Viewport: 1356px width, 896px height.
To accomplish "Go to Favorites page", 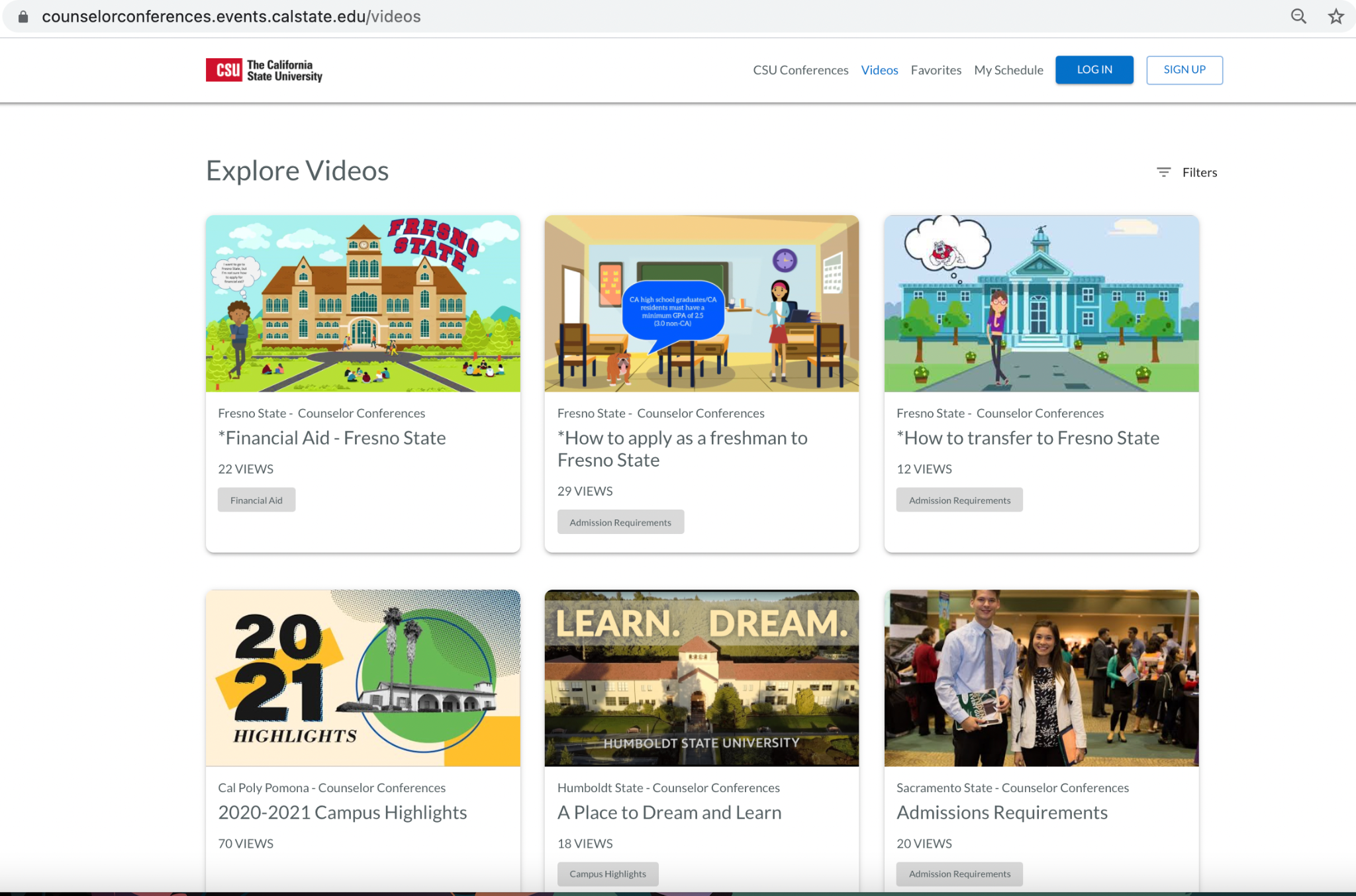I will 936,70.
